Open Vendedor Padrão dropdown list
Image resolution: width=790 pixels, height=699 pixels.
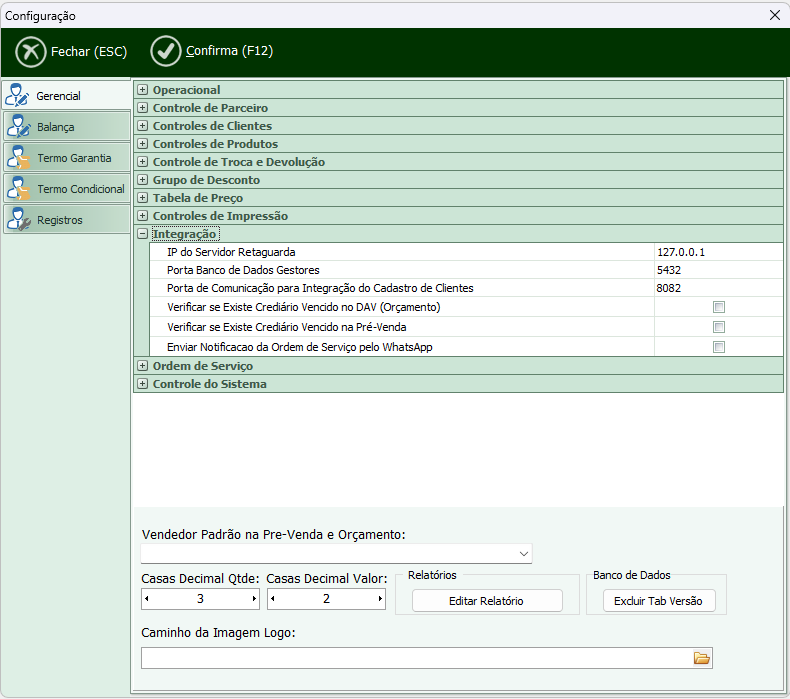coord(524,553)
